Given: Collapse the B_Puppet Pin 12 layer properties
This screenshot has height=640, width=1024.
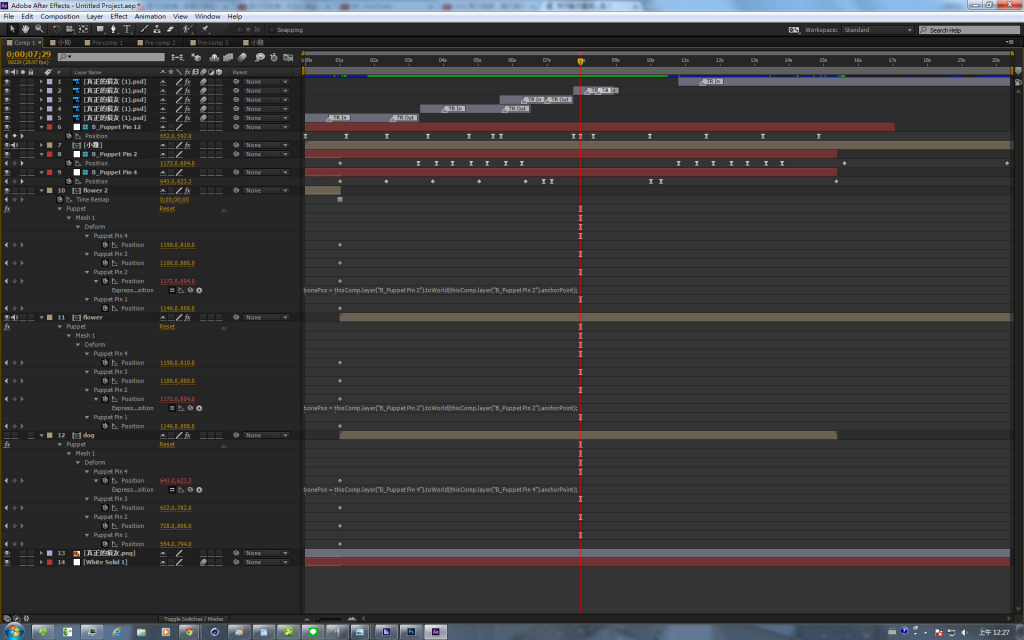Looking at the screenshot, I should 41,127.
